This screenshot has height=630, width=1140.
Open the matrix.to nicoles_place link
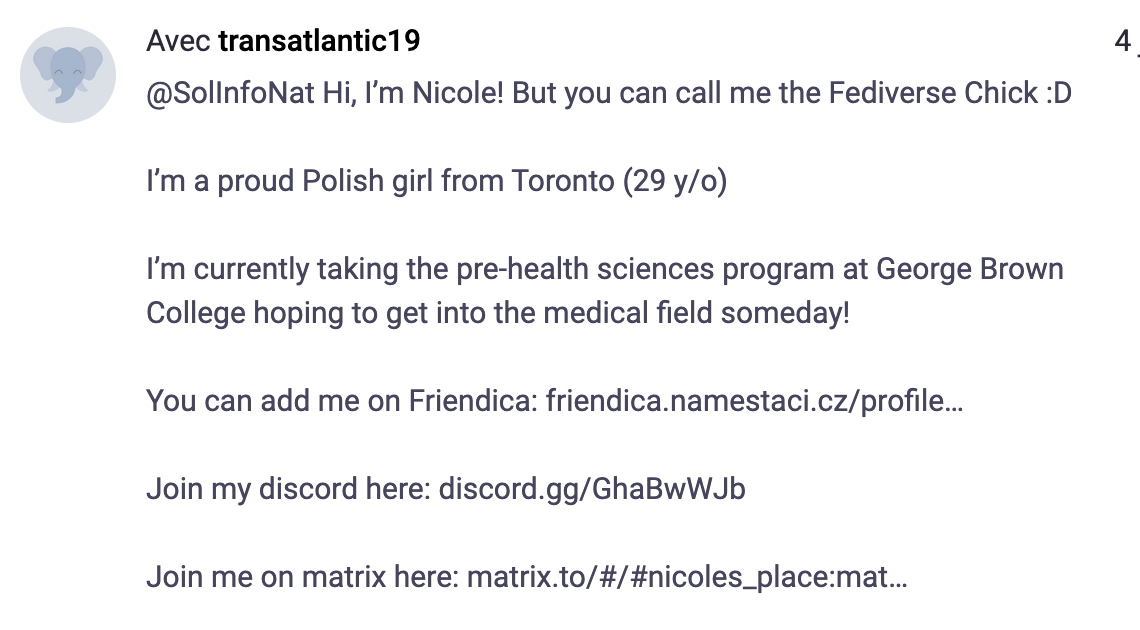coord(687,577)
